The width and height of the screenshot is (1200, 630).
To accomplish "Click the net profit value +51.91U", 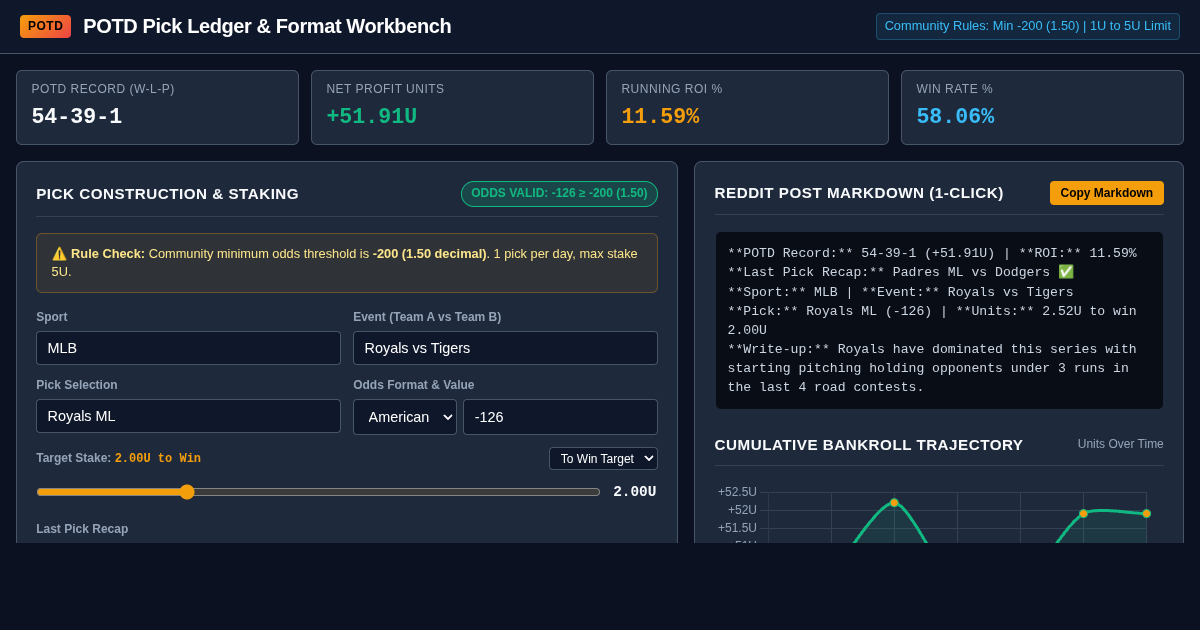I will [x=371, y=117].
